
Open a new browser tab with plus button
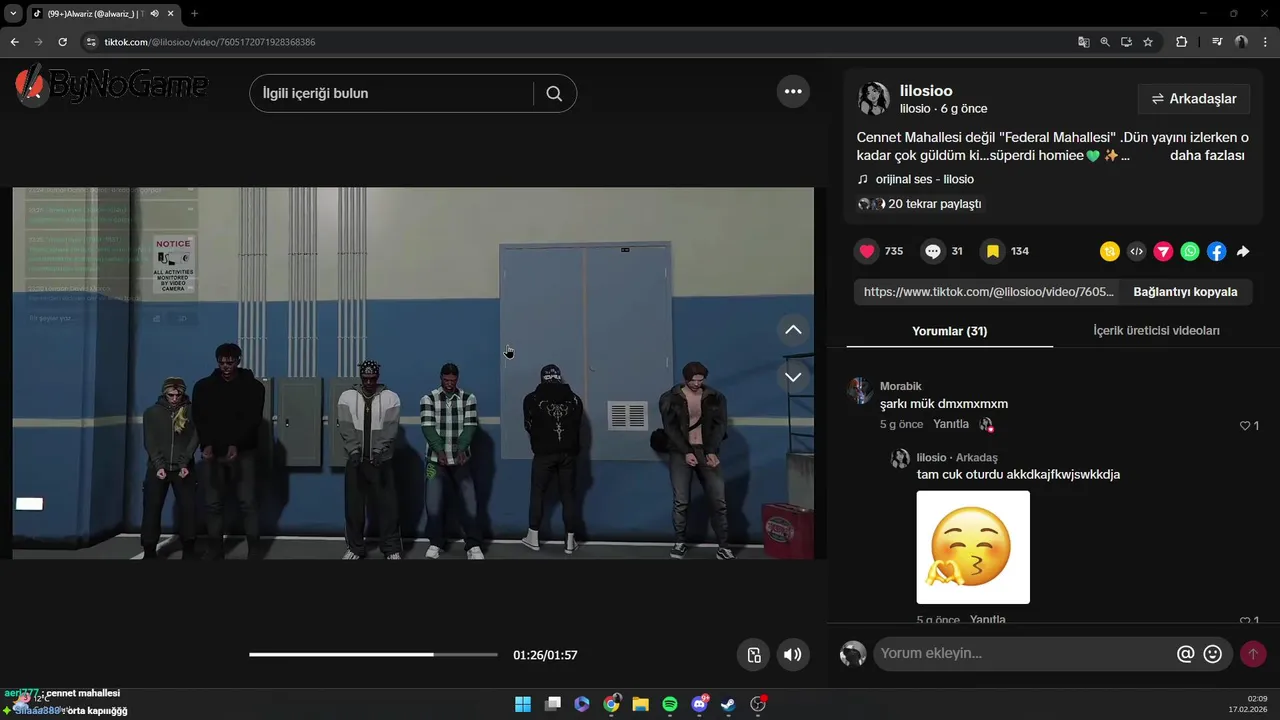(x=194, y=14)
